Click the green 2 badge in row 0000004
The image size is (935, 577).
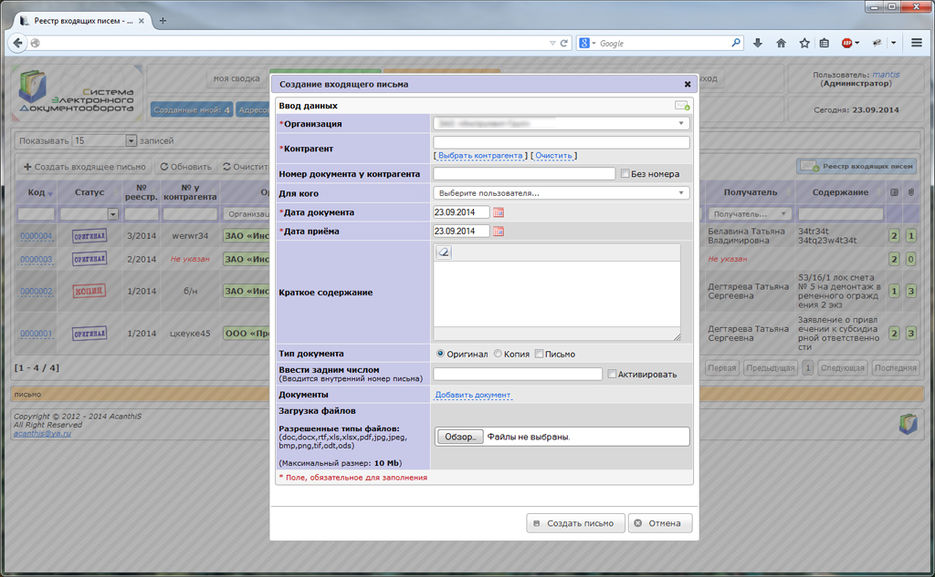[894, 236]
